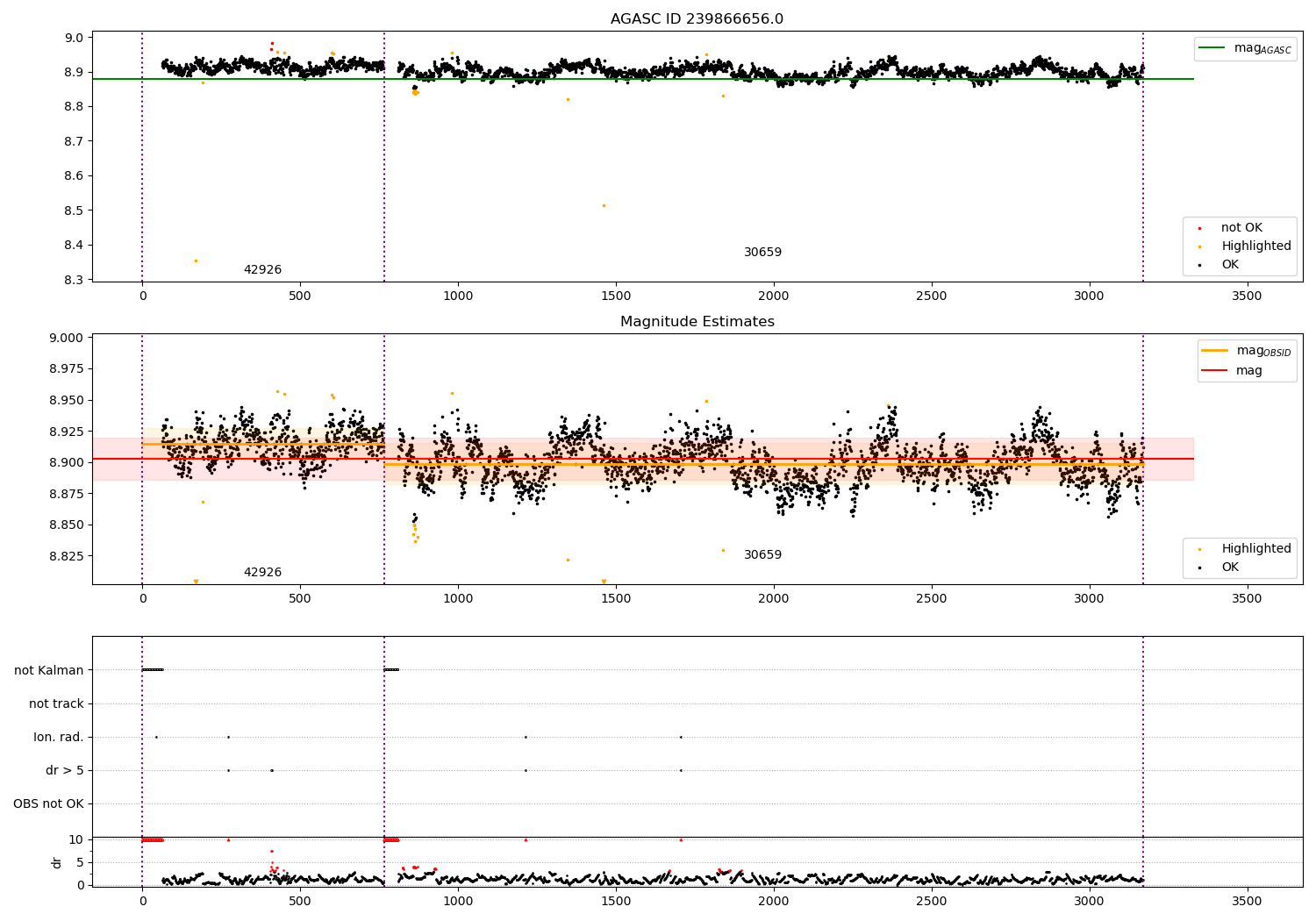Click the 'Magnitude Estimates' plot title
1316x921 pixels.
pos(697,322)
